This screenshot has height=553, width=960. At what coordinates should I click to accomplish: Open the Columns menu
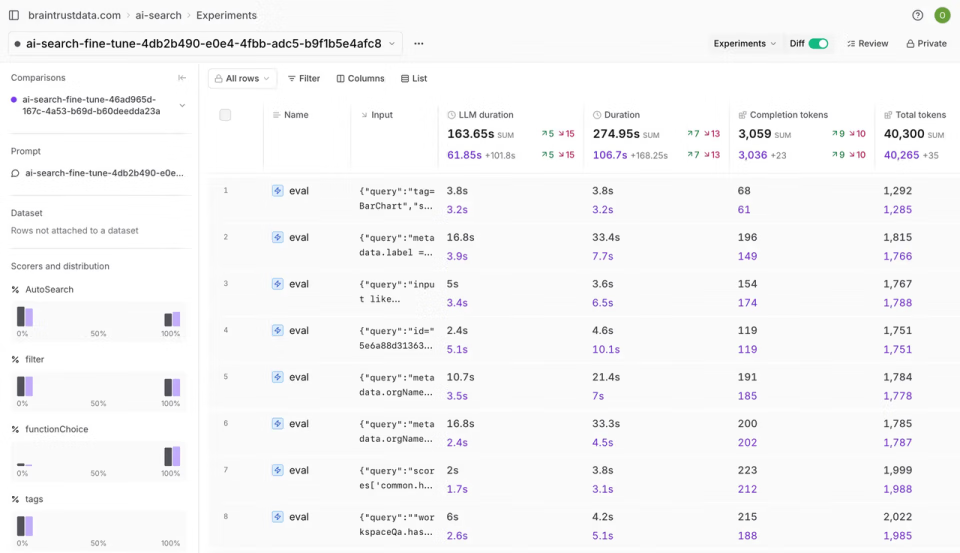point(360,78)
